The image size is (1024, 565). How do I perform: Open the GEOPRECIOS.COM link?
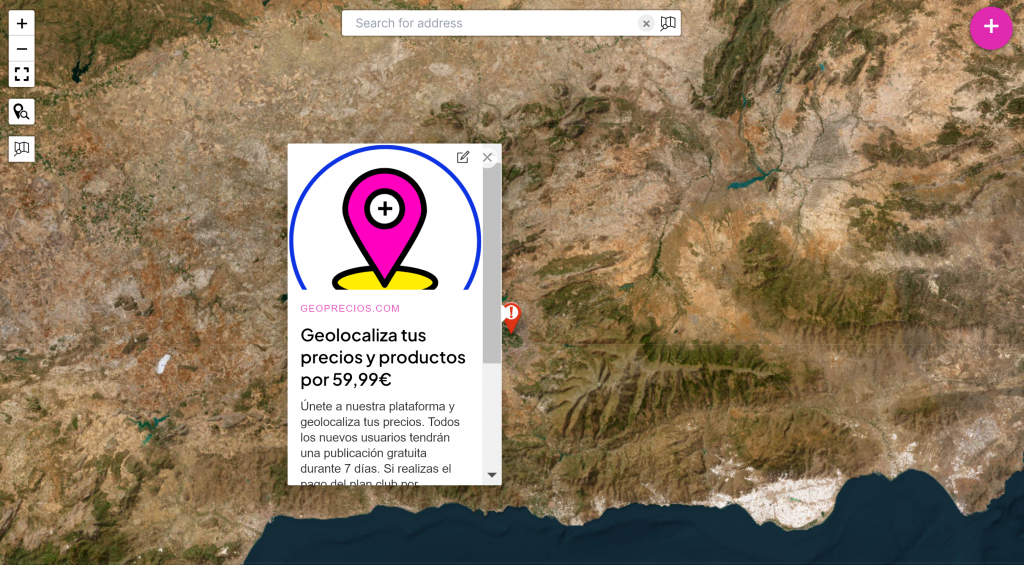(350, 308)
